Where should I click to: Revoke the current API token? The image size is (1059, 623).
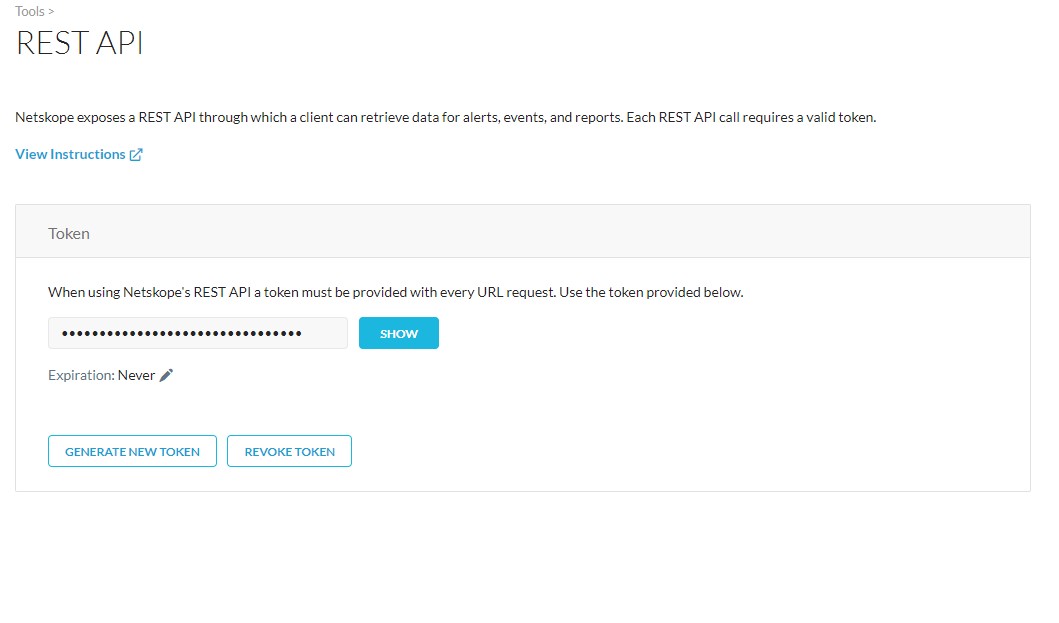[289, 451]
